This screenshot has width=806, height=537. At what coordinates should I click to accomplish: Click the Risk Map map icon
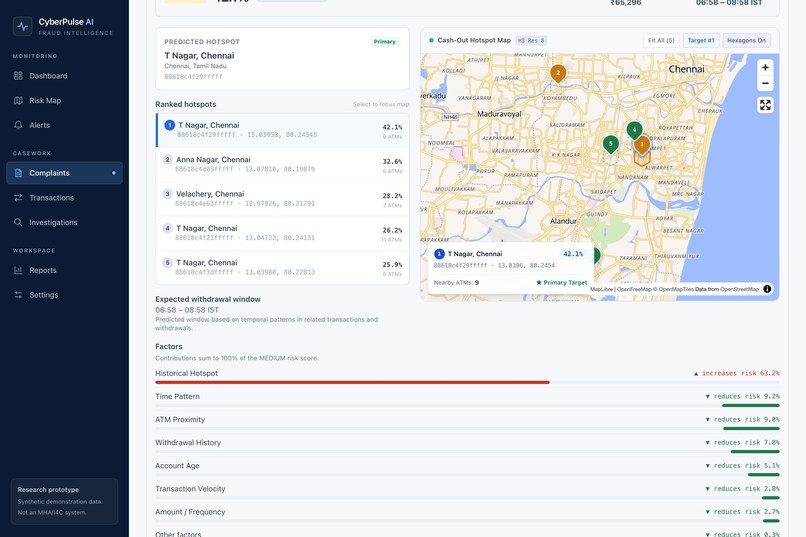pos(18,101)
